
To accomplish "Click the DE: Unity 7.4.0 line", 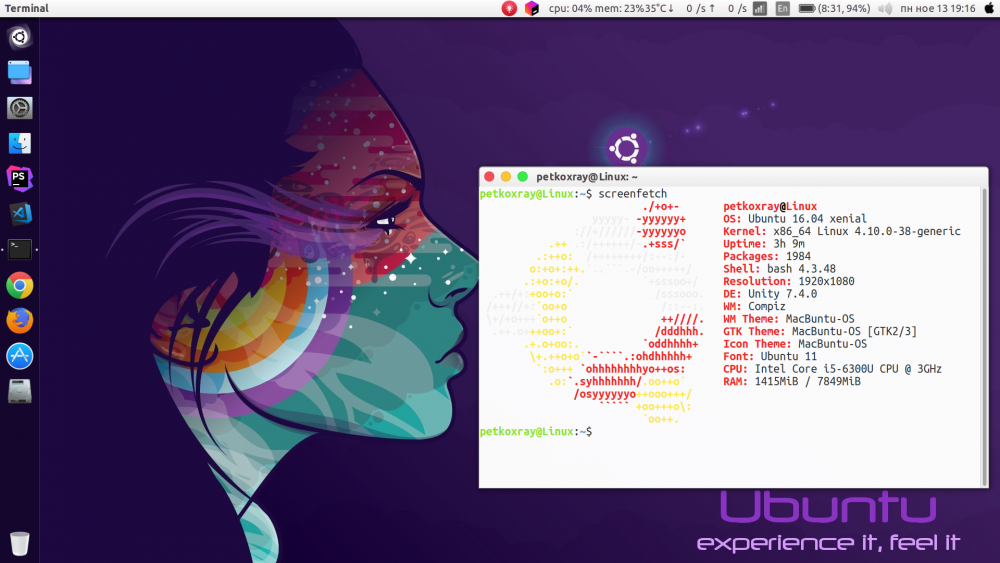I will pos(770,294).
